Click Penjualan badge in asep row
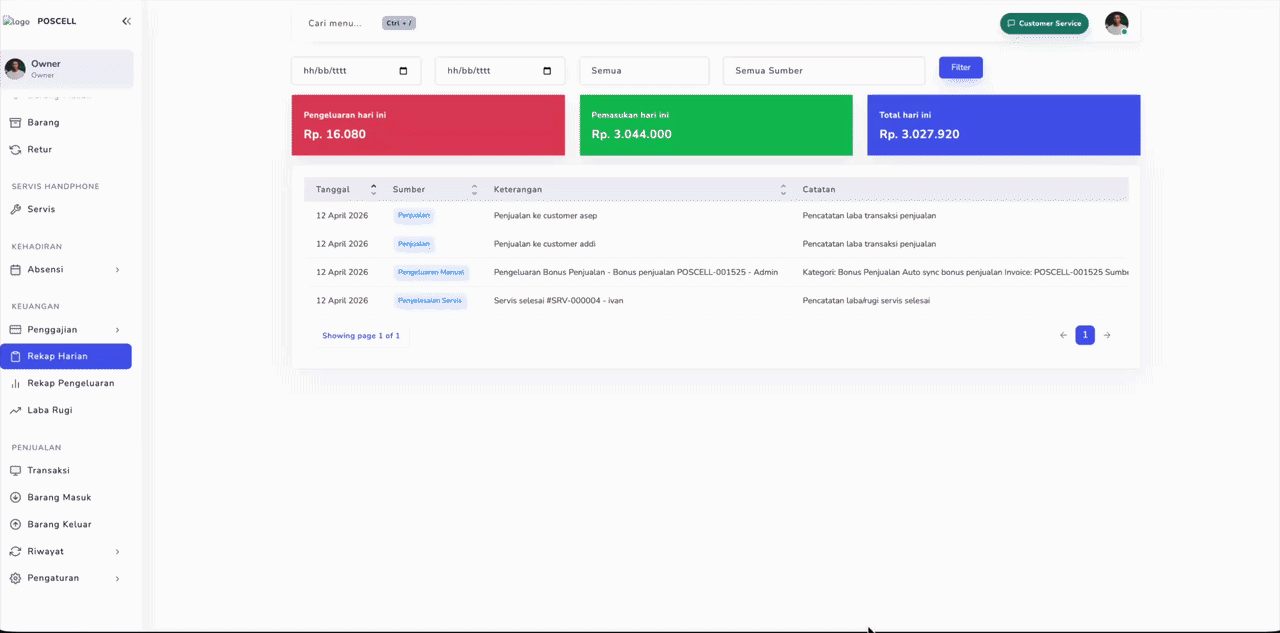1280x633 pixels. [x=414, y=216]
